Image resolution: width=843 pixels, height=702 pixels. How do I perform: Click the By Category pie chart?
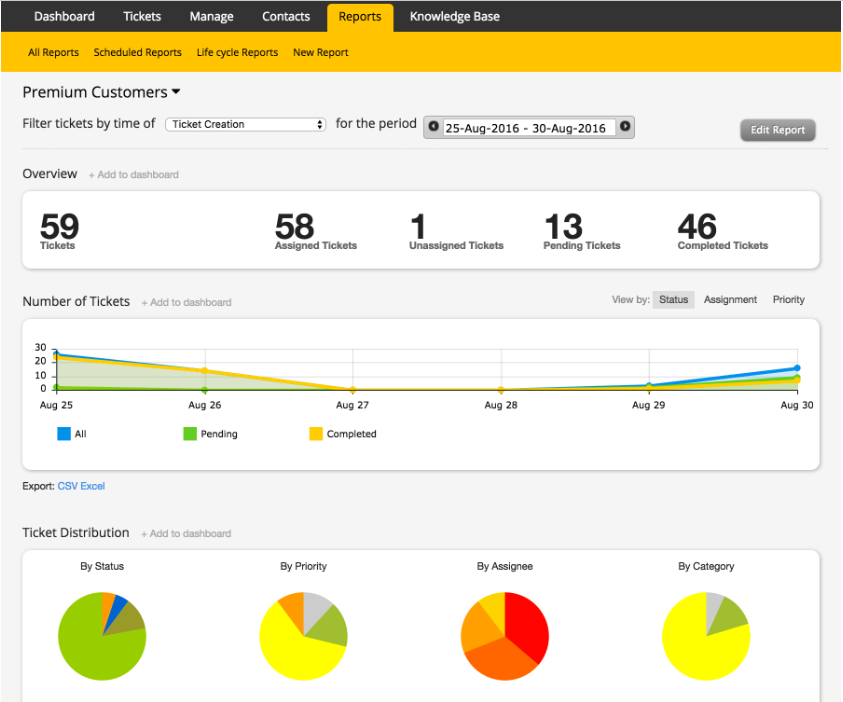[x=706, y=636]
